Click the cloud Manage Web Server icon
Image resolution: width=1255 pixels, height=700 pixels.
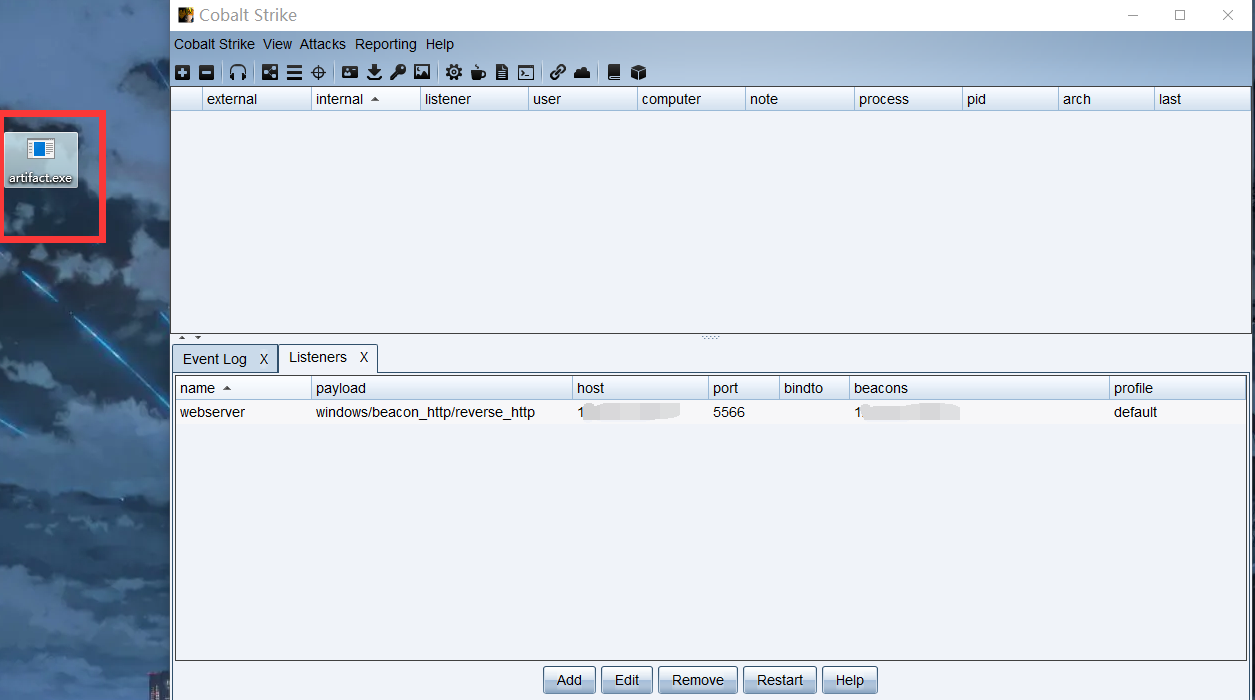582,73
